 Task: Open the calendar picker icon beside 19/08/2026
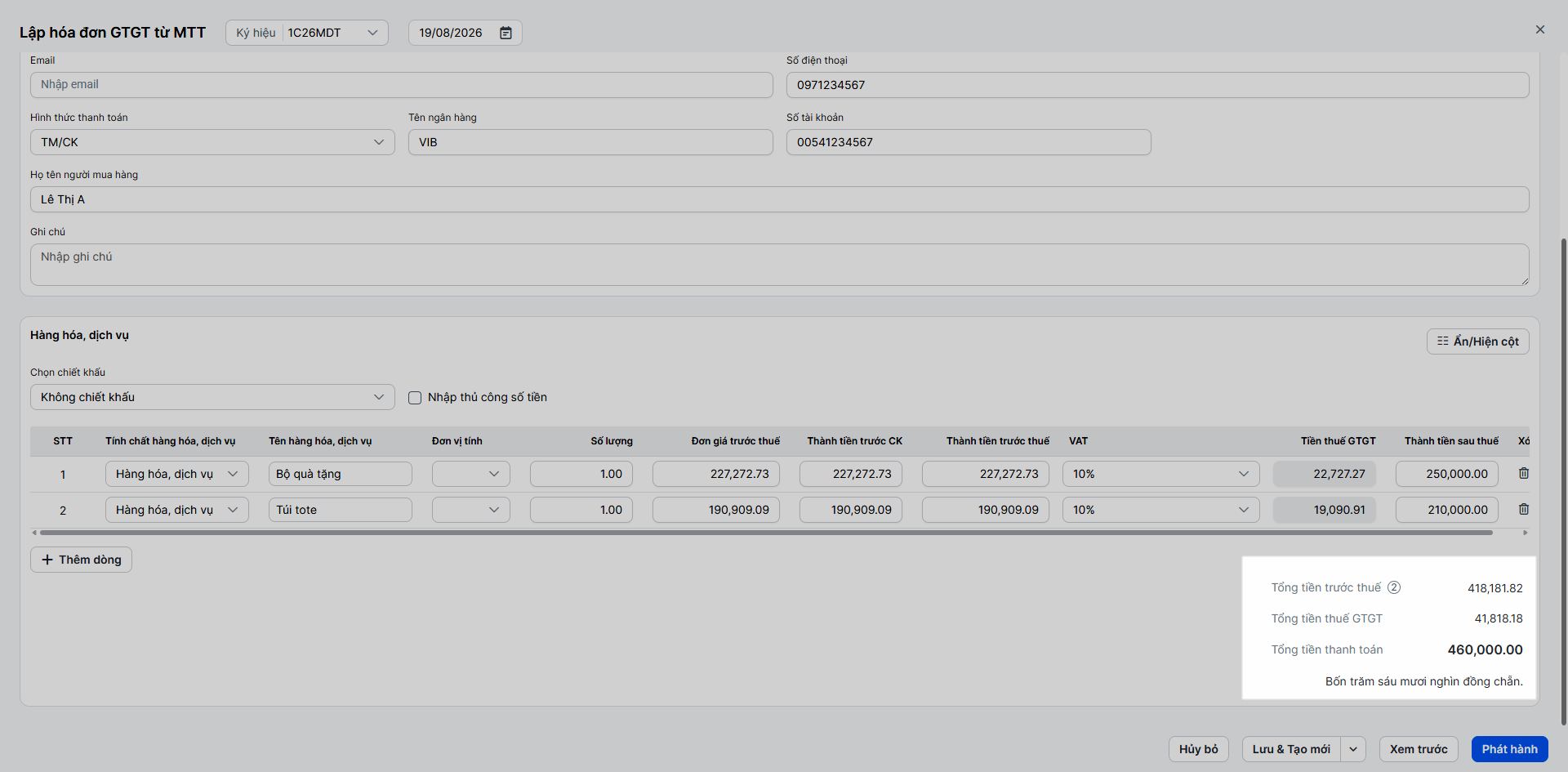(x=506, y=33)
